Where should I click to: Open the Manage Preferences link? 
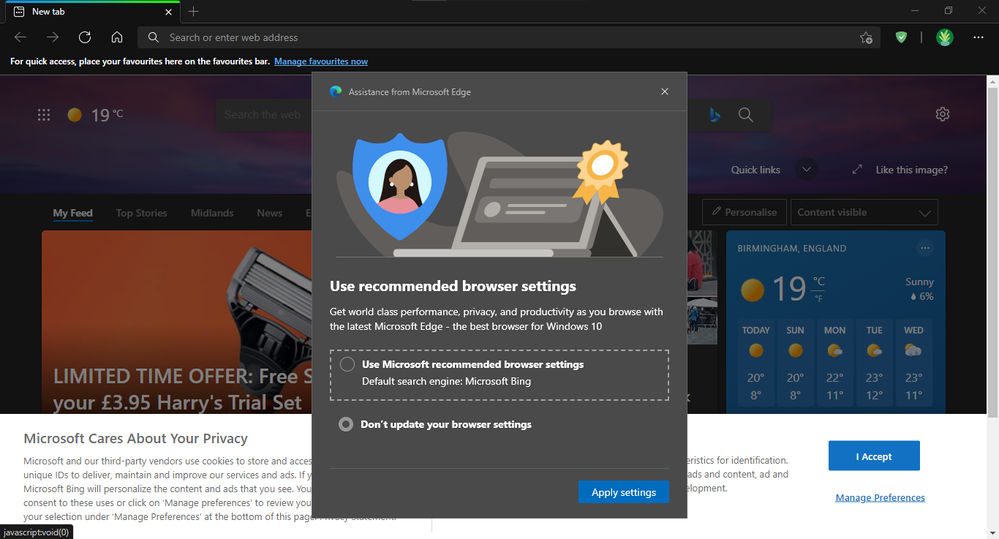click(x=880, y=498)
